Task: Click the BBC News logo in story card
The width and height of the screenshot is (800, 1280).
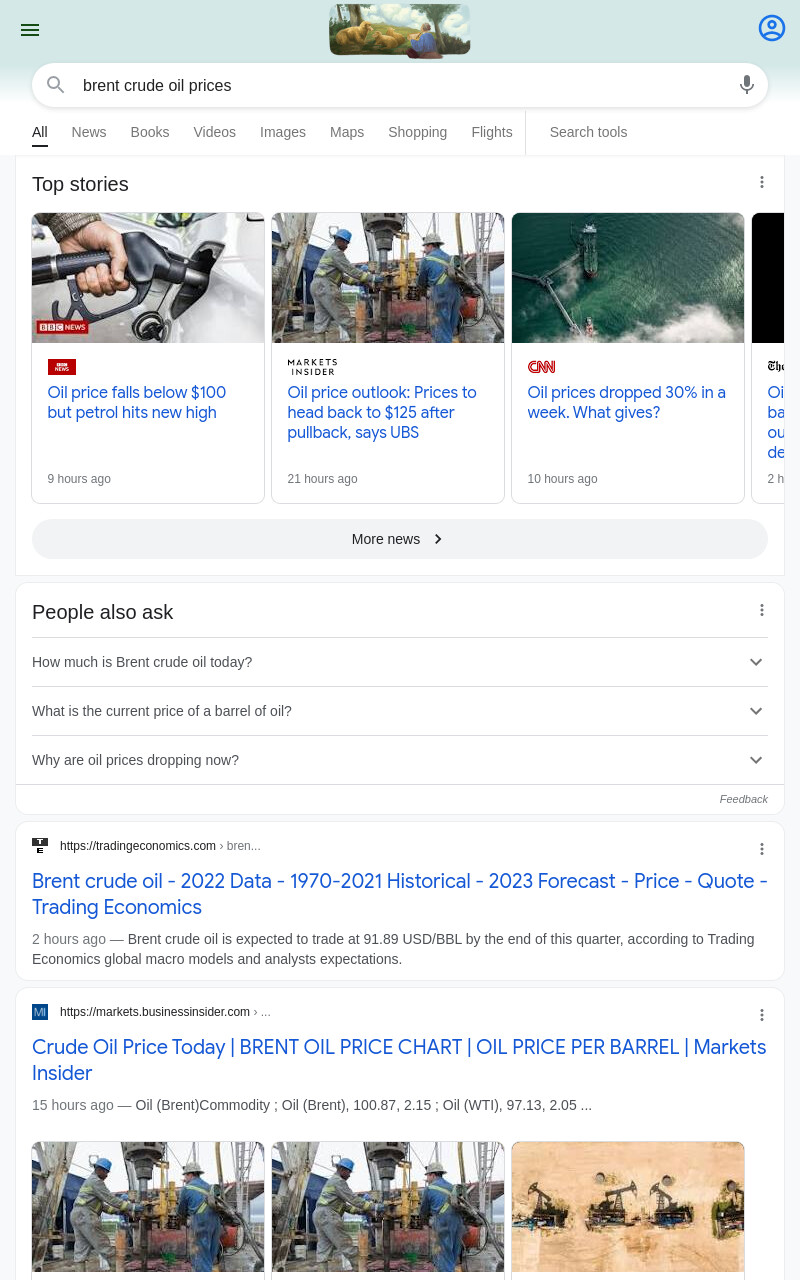Action: tap(62, 367)
